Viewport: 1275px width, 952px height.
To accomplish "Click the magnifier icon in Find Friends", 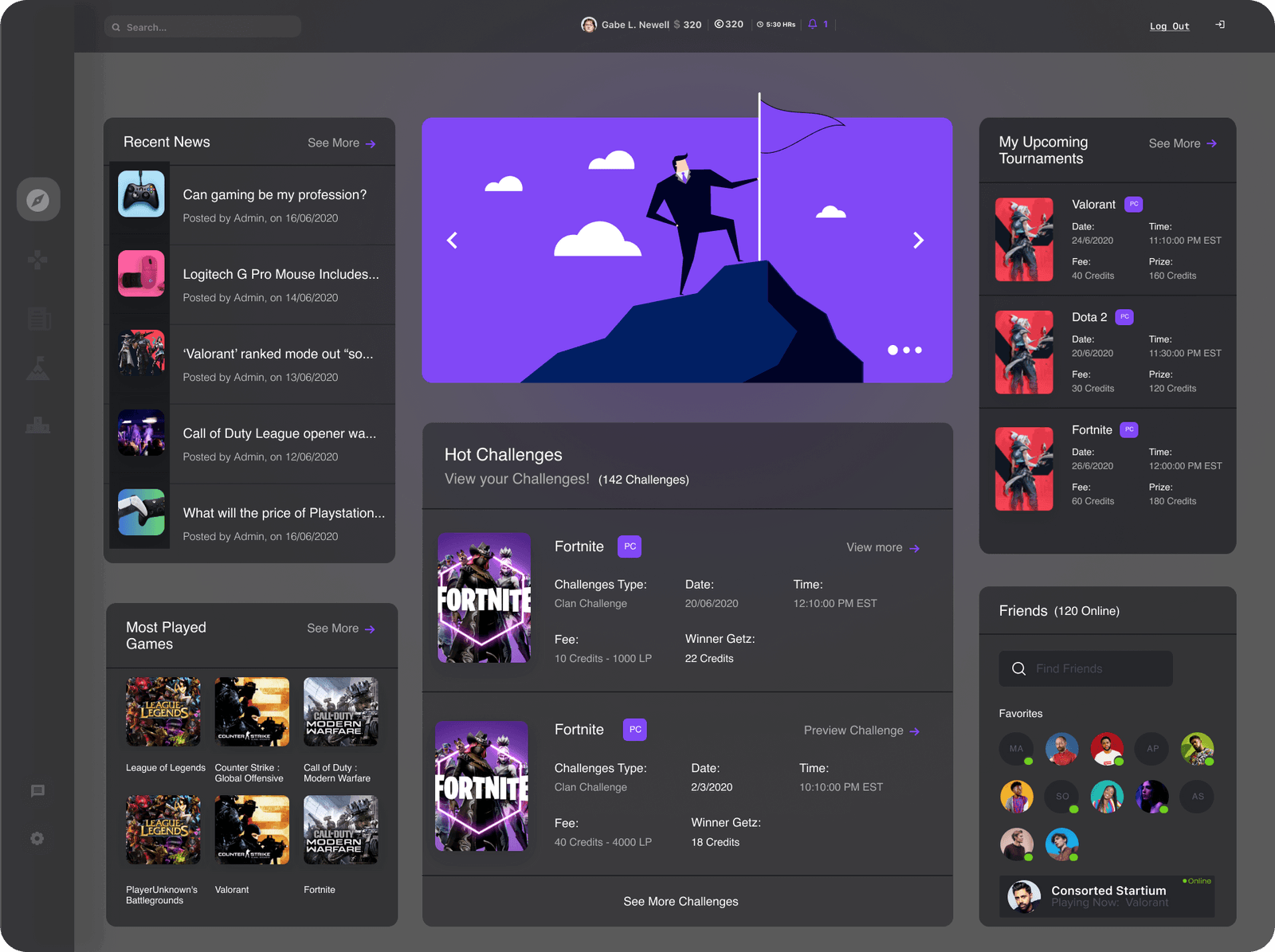I will tap(1018, 668).
